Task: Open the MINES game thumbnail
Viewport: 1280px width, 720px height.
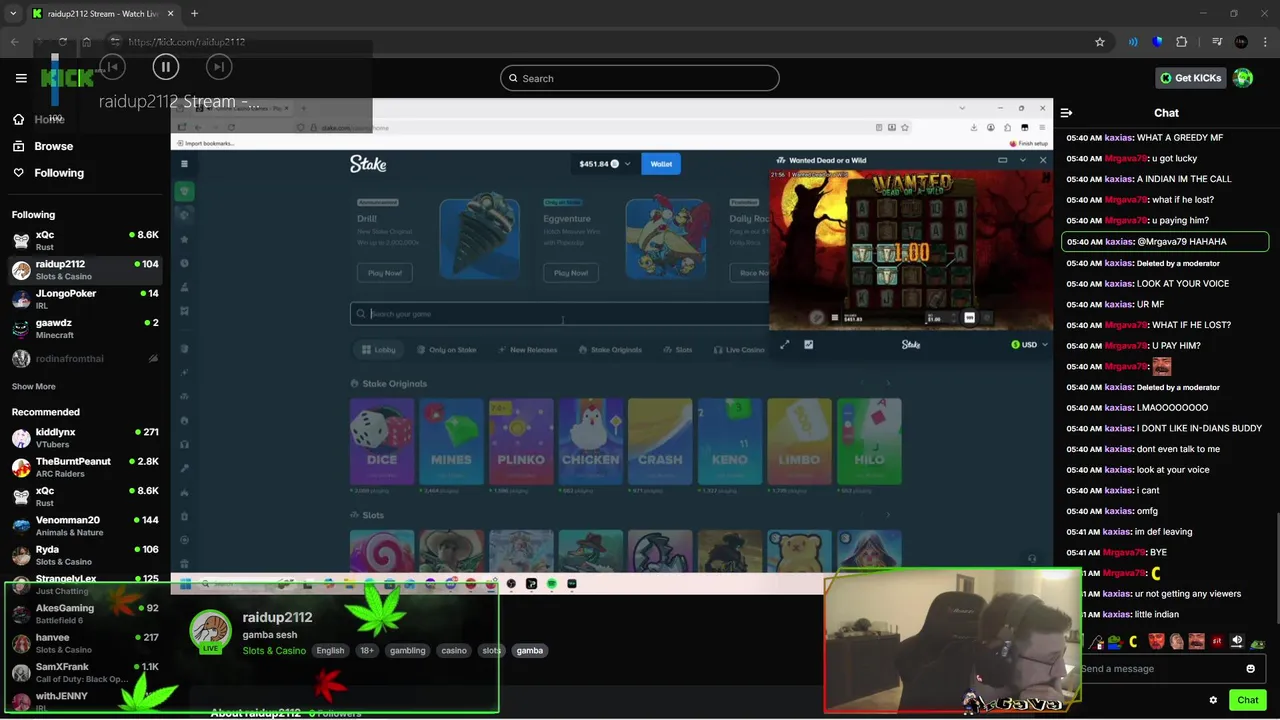Action: pos(451,441)
